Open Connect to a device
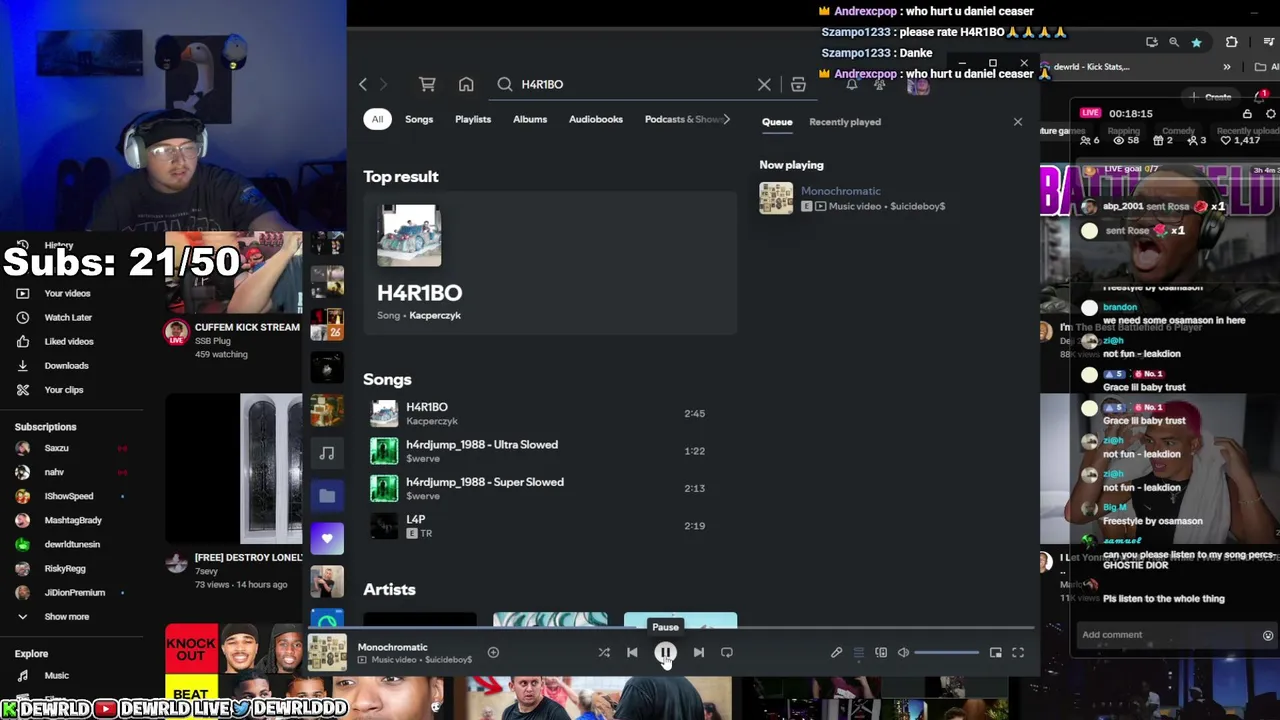Image resolution: width=1280 pixels, height=720 pixels. pos(881,653)
